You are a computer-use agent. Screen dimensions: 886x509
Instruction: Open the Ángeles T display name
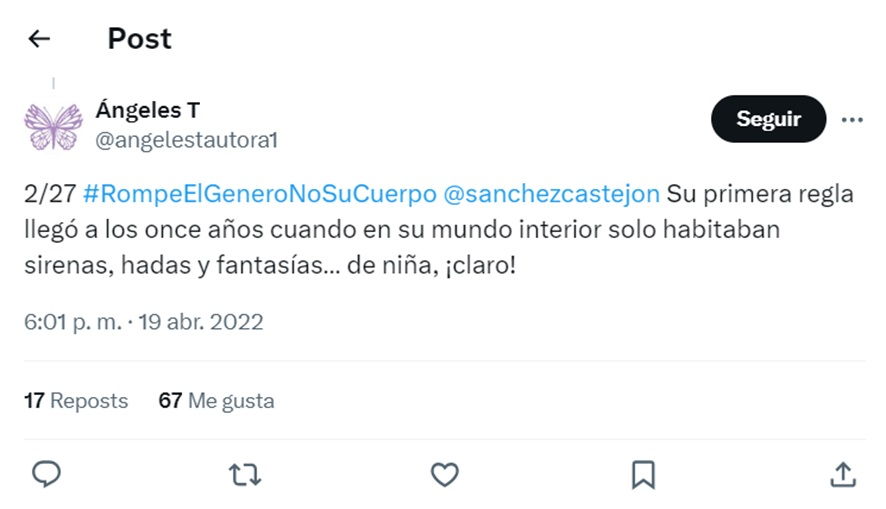(x=148, y=110)
